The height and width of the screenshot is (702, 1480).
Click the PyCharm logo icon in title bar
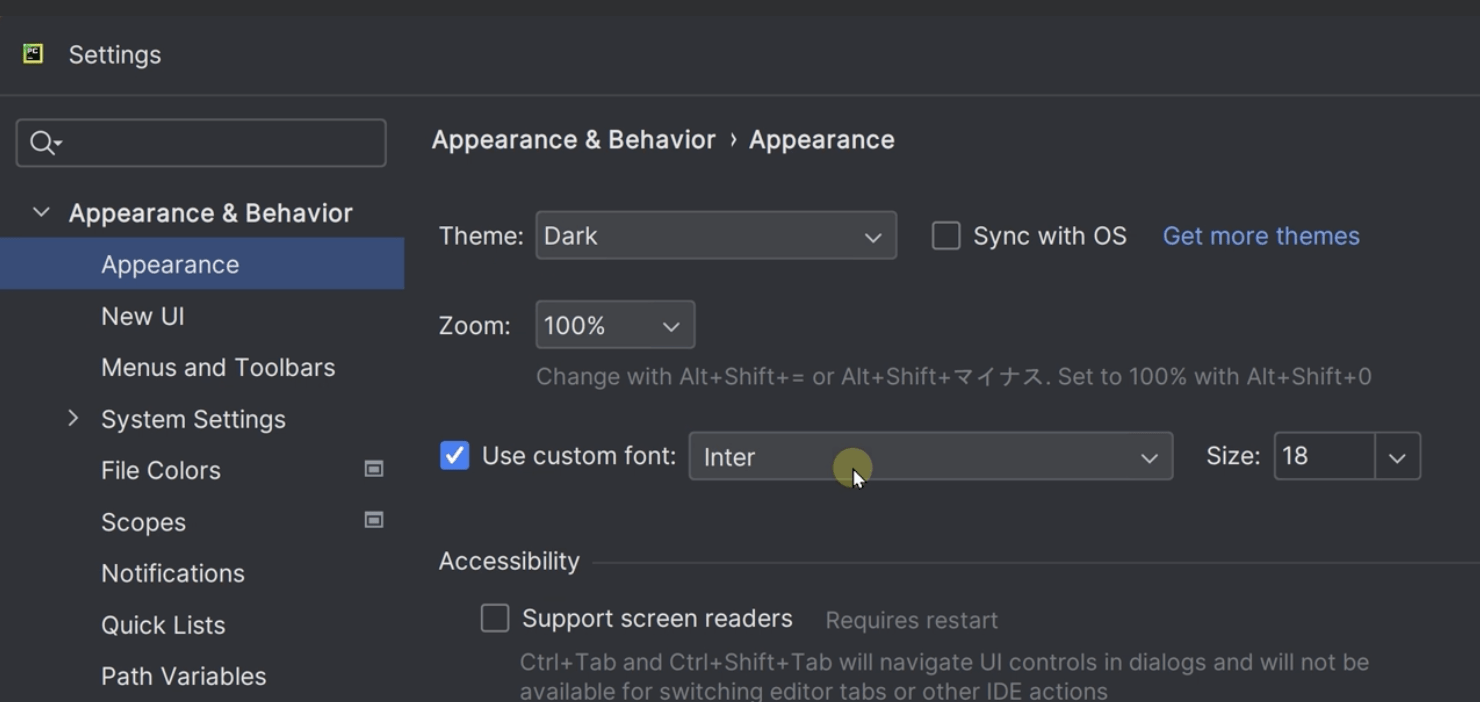(33, 54)
